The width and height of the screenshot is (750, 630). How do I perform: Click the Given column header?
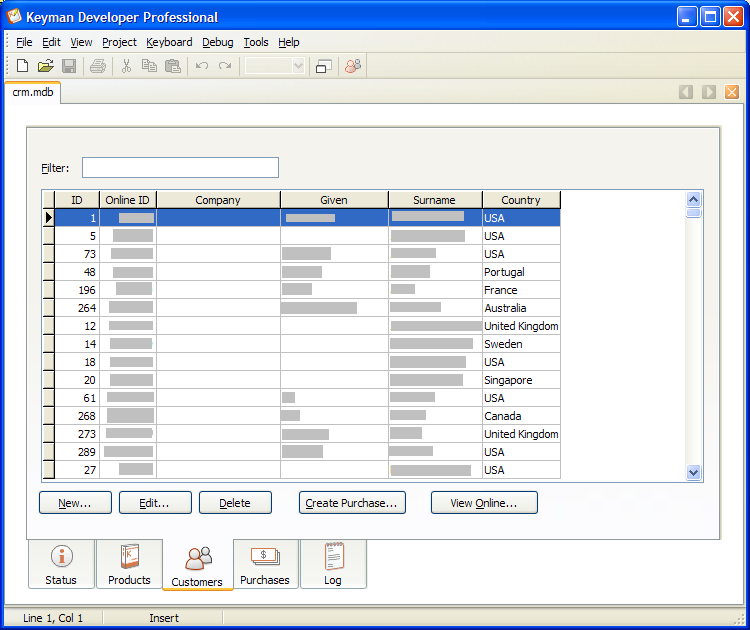(x=334, y=200)
